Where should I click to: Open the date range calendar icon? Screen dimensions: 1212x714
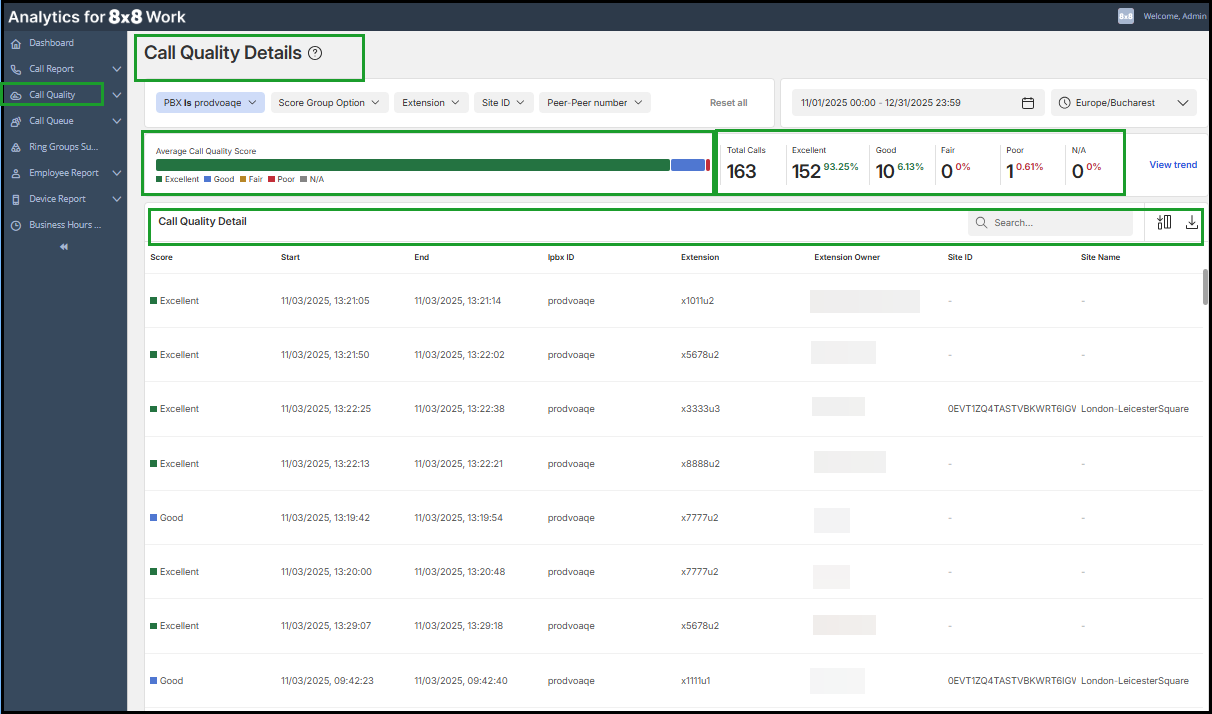(x=1027, y=103)
